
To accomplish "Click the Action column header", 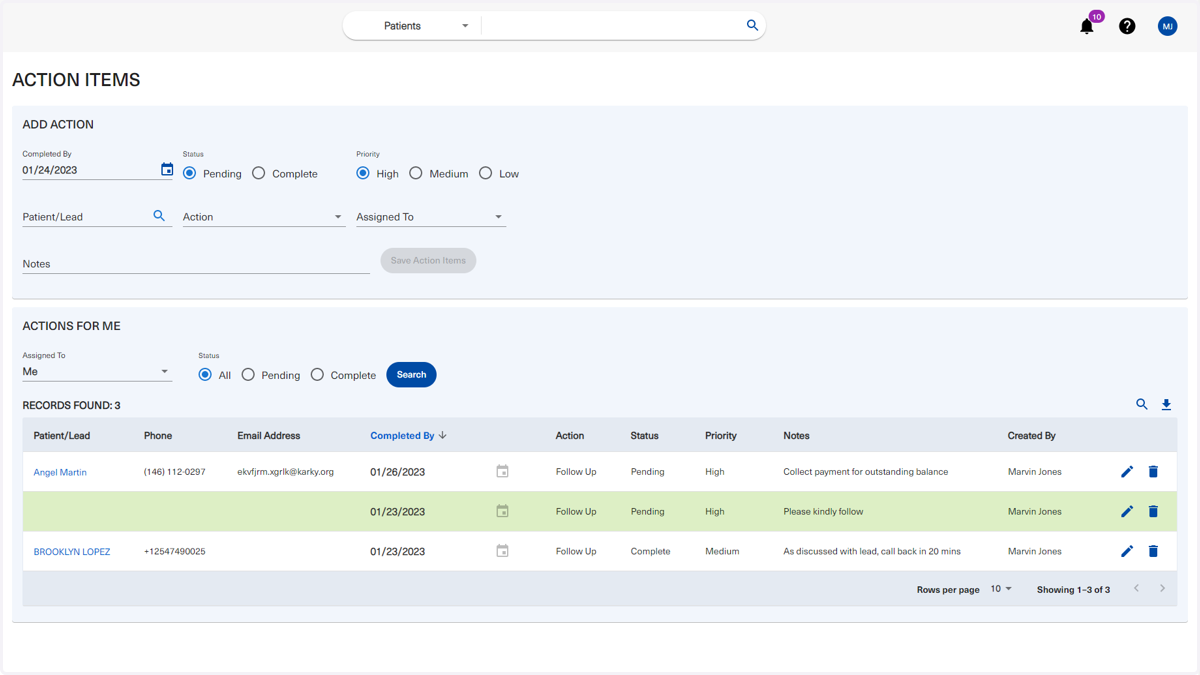I will [x=570, y=436].
